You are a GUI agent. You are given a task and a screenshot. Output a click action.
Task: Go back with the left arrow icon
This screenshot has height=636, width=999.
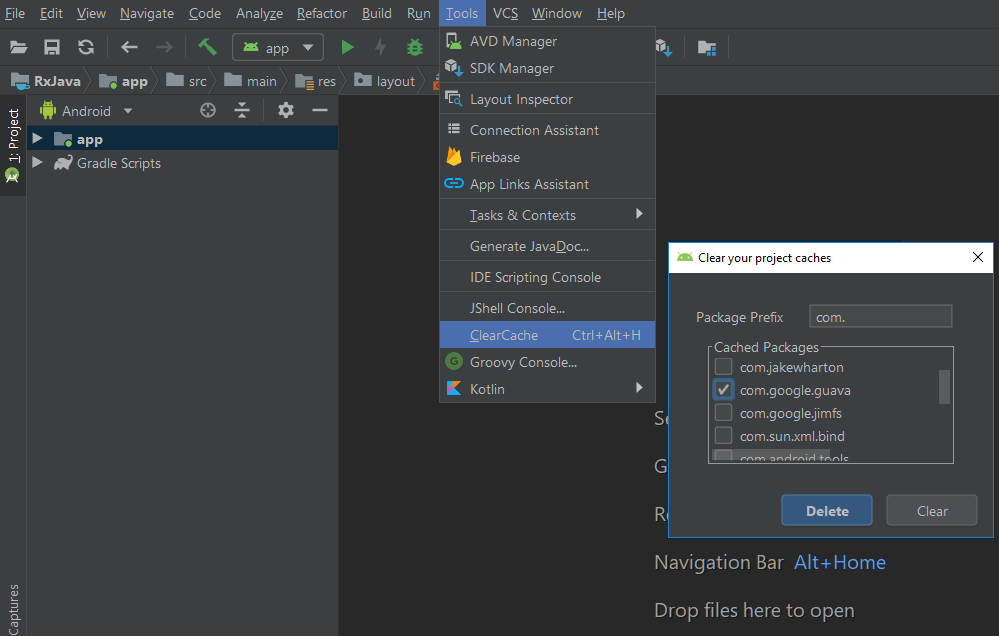coord(129,47)
